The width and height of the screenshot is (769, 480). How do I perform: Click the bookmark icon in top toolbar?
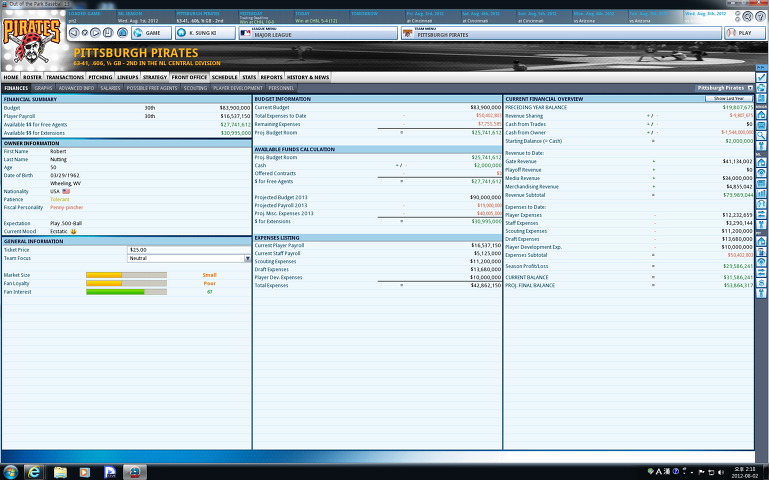coord(108,33)
